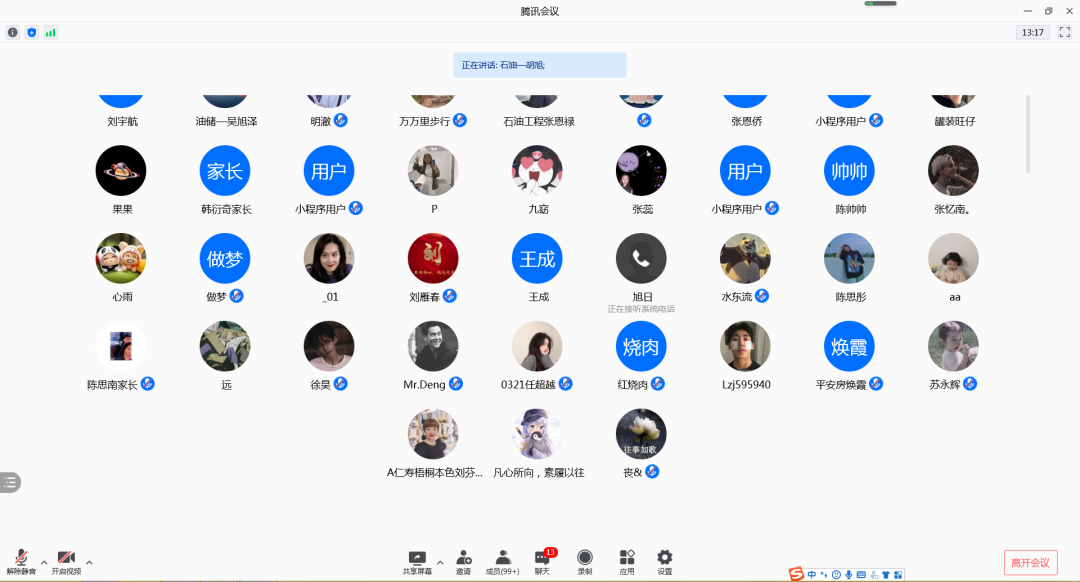
Task: Check the green network signal icon
Action: point(50,32)
